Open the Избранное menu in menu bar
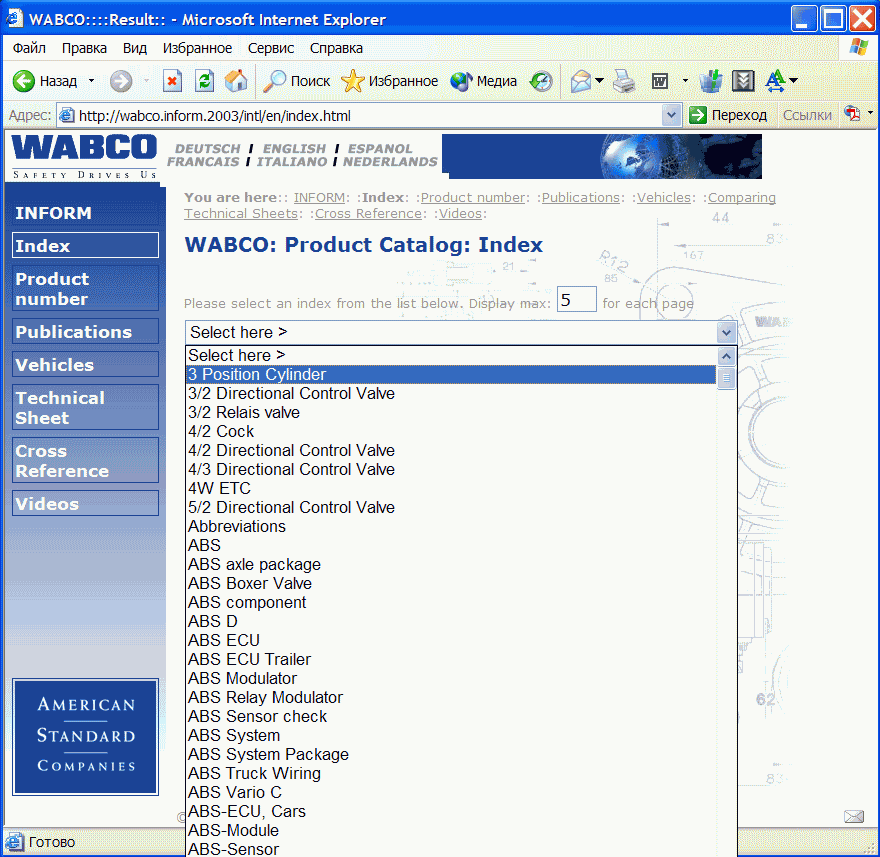 pos(197,48)
